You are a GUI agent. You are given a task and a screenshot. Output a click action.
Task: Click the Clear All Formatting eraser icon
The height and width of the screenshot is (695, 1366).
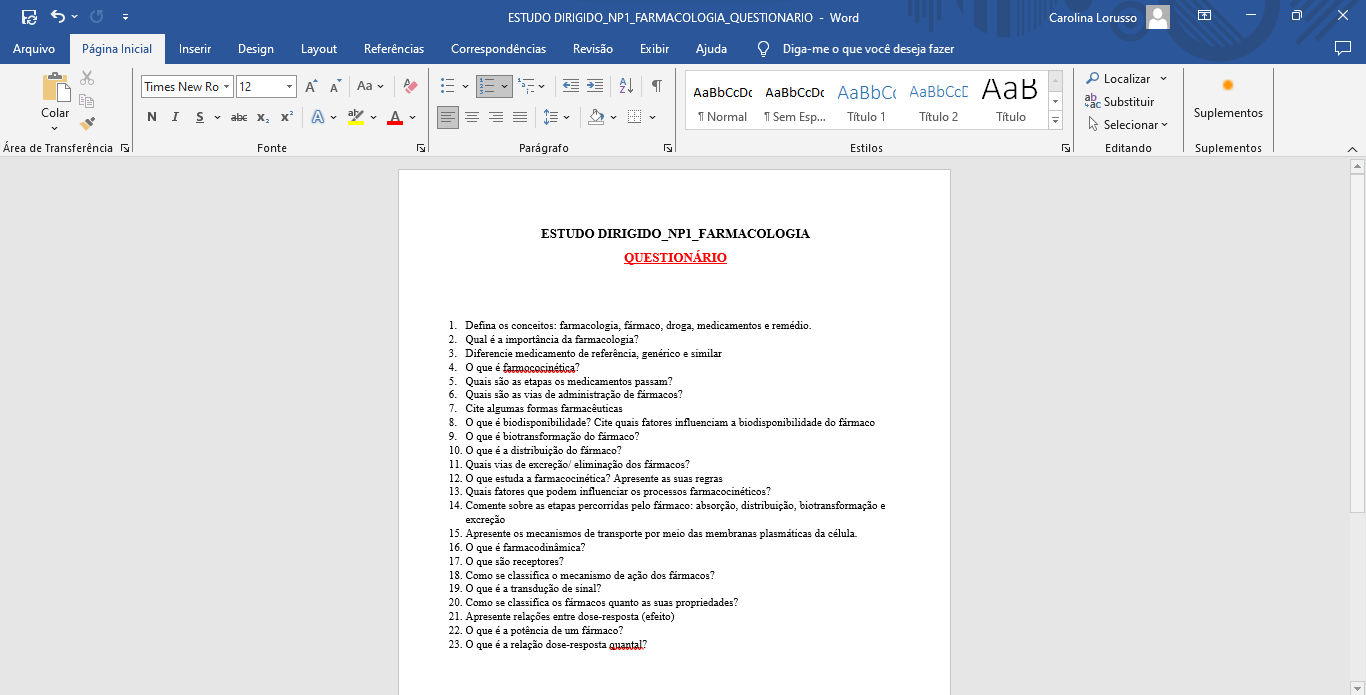pyautogui.click(x=410, y=86)
